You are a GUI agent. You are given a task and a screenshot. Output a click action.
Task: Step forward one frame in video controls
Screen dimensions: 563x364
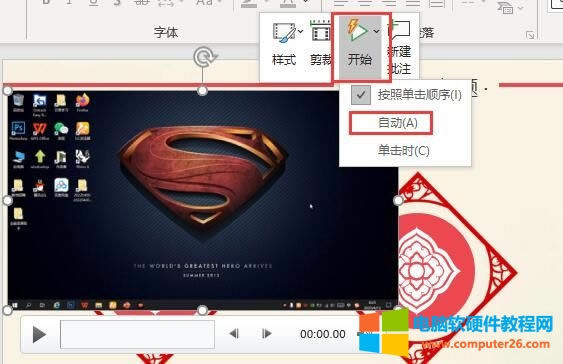tap(266, 334)
